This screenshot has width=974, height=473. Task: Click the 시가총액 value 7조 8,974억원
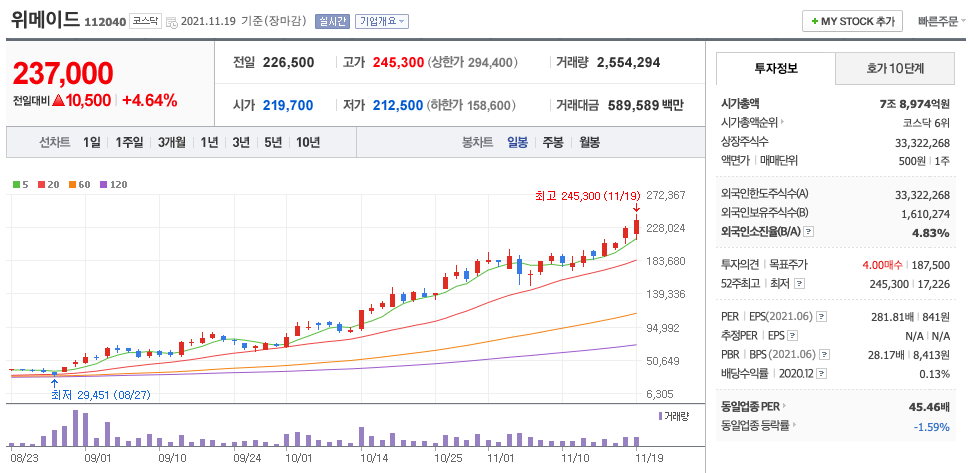(915, 104)
